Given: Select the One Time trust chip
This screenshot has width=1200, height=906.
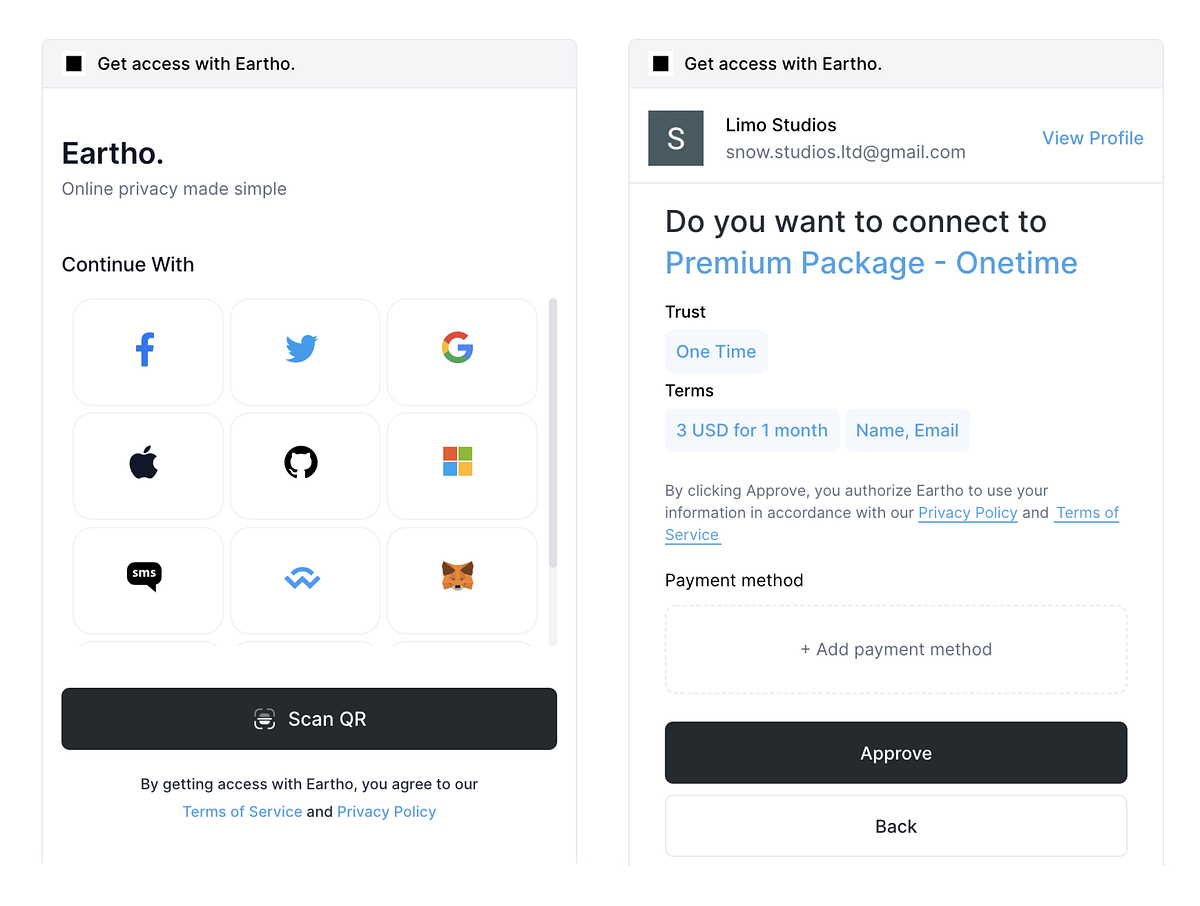Looking at the screenshot, I should [716, 351].
